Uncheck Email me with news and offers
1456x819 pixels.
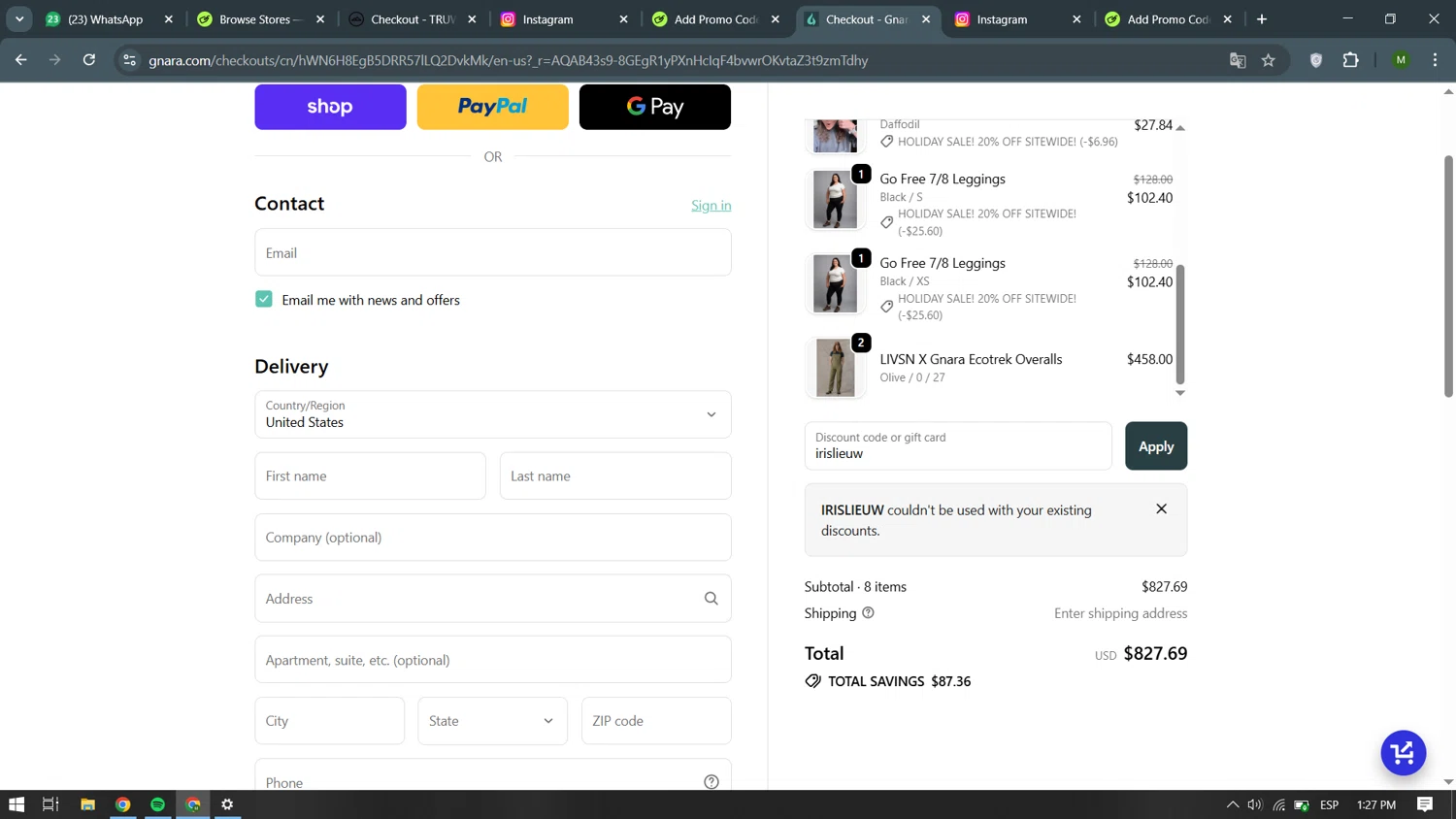[x=264, y=299]
